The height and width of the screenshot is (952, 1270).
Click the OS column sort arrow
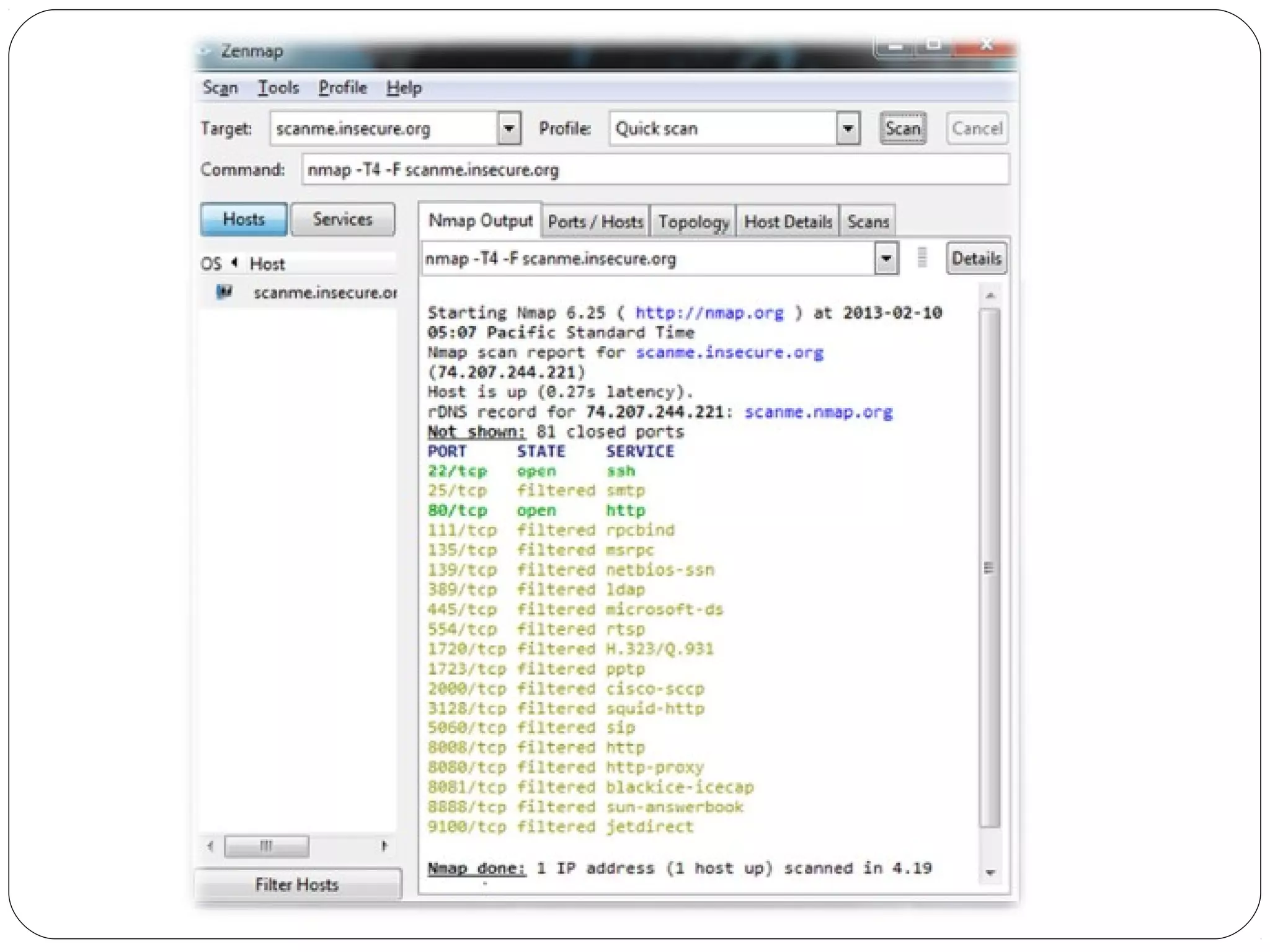[234, 263]
